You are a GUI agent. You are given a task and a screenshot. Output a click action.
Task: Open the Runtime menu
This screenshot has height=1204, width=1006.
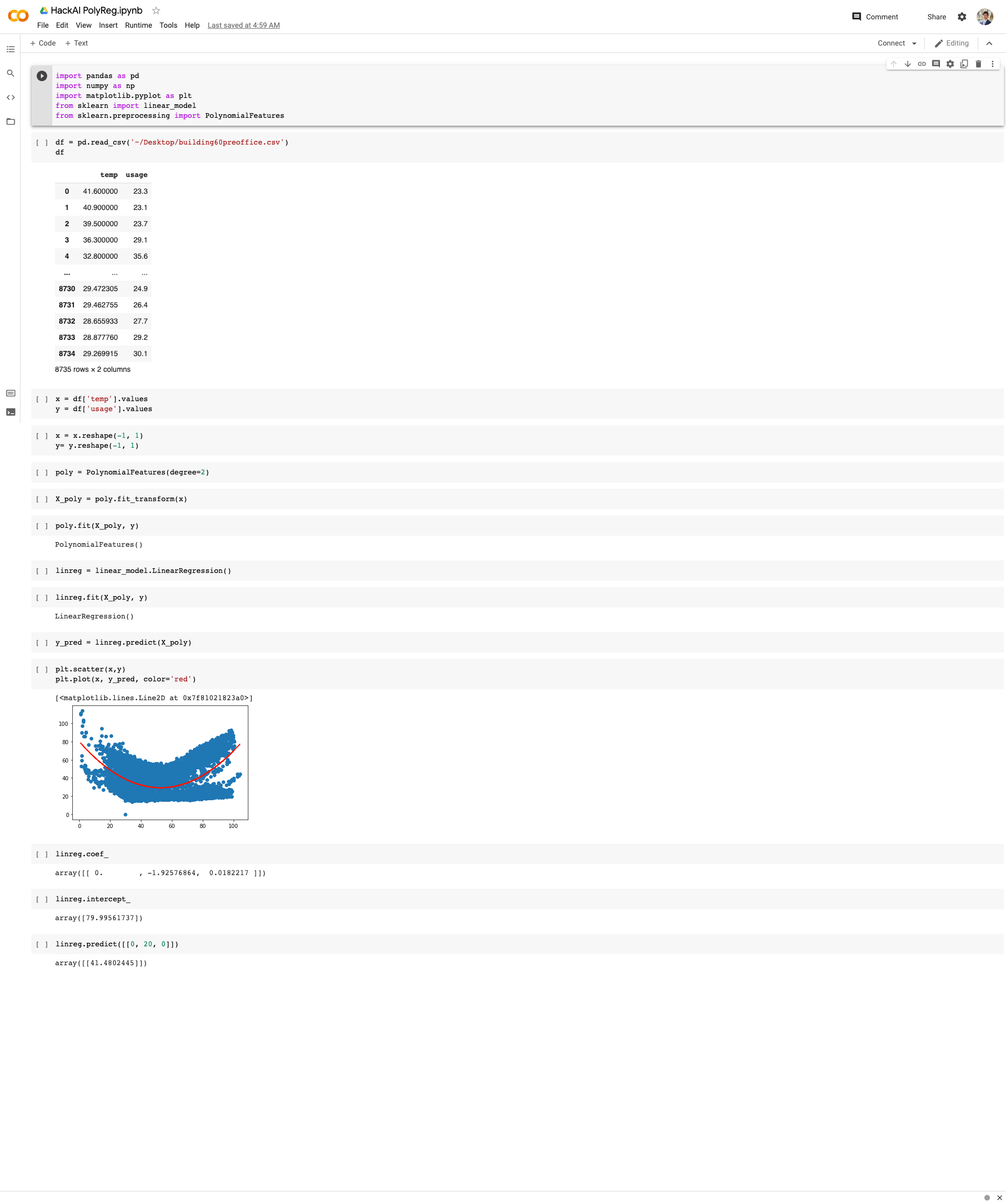138,25
